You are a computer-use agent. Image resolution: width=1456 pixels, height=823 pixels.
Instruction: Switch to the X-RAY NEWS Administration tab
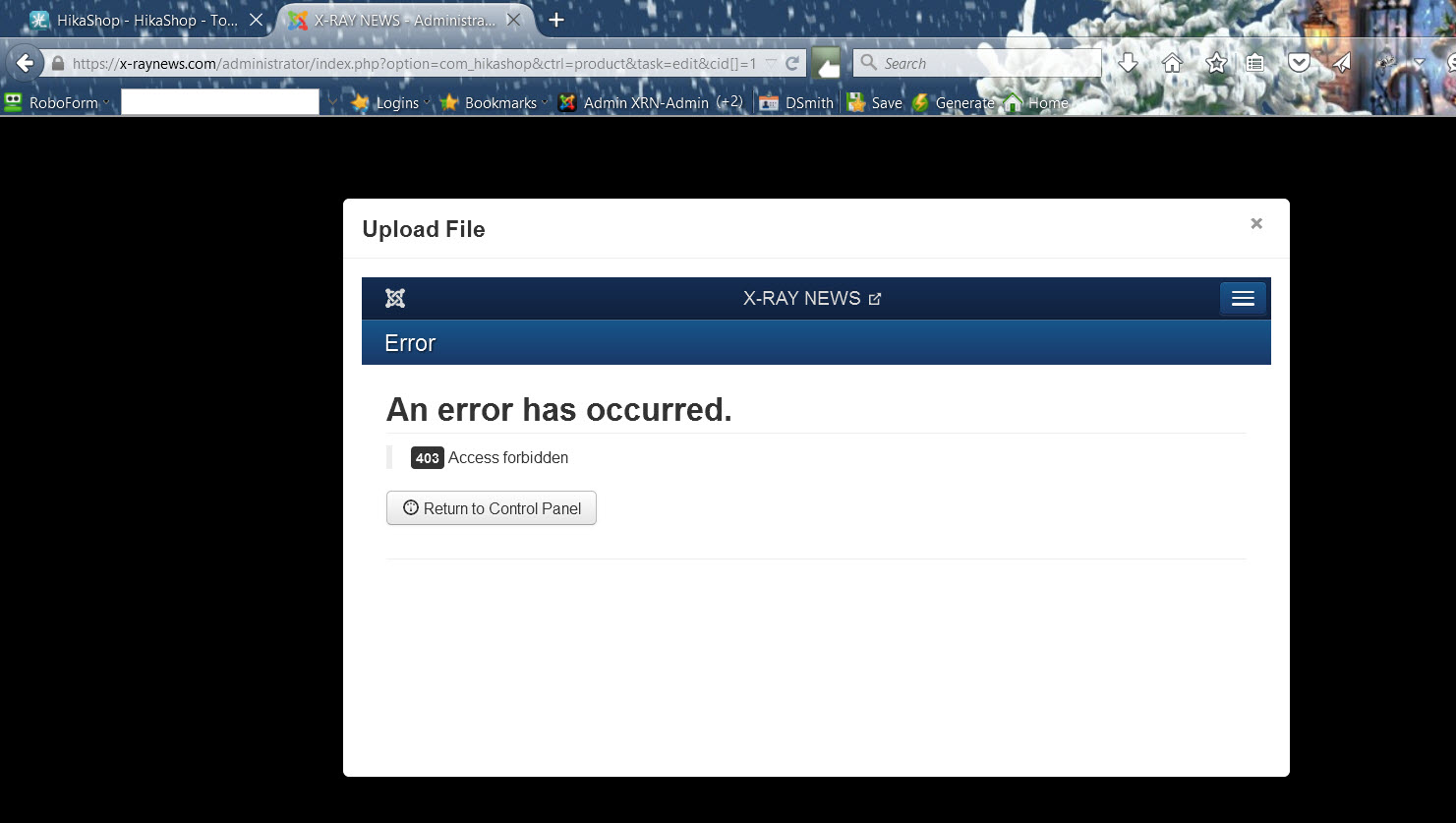point(403,20)
